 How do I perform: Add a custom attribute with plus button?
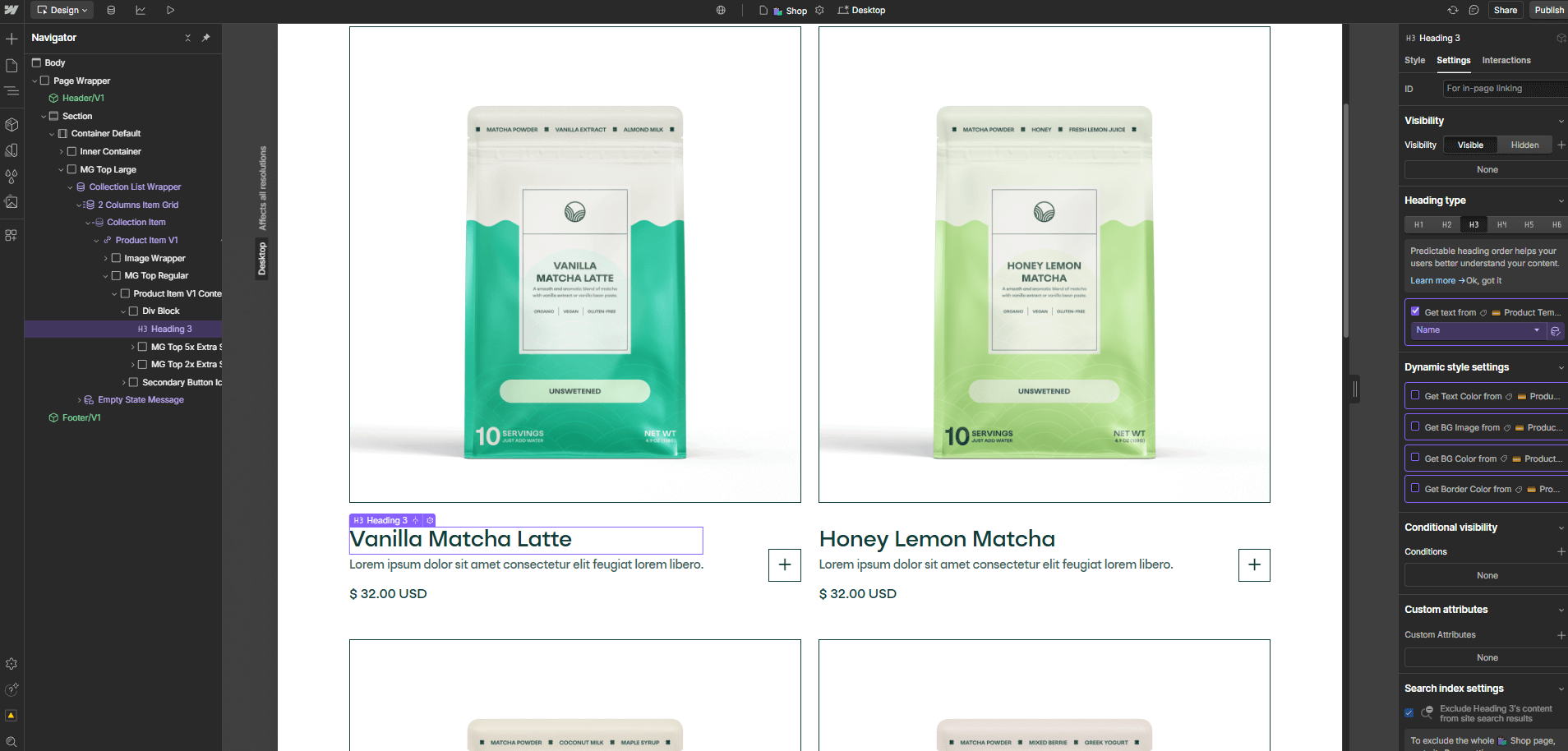point(1561,635)
